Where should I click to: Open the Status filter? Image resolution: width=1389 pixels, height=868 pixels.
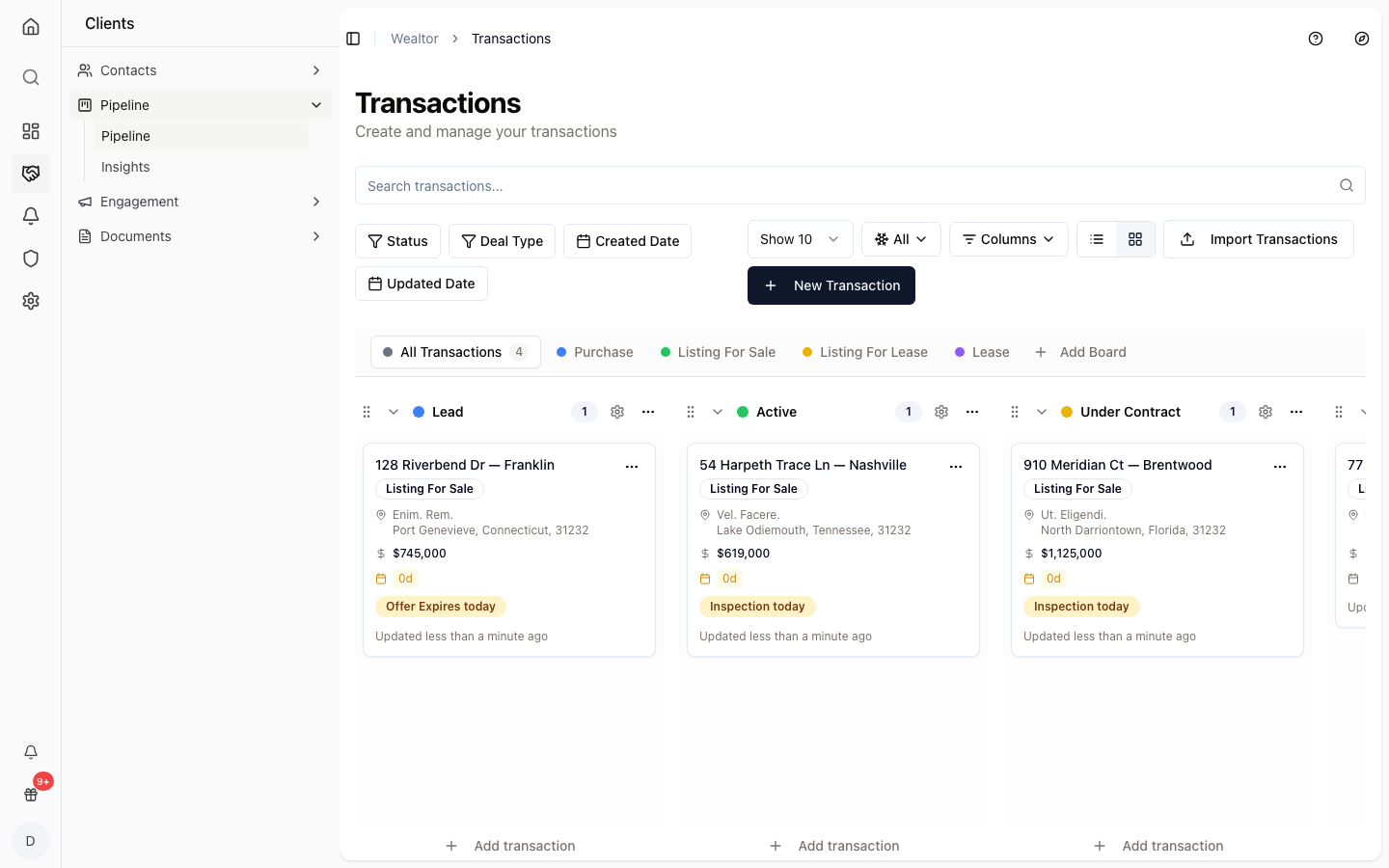[397, 241]
